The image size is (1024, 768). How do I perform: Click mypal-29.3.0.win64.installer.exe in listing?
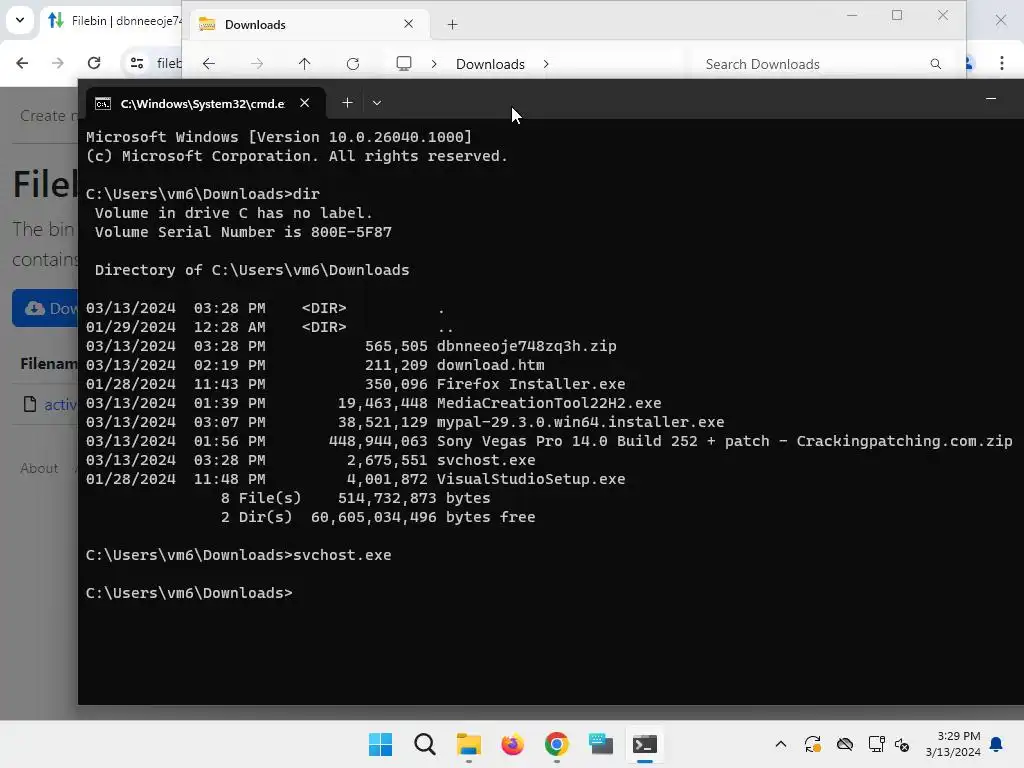[x=581, y=422]
